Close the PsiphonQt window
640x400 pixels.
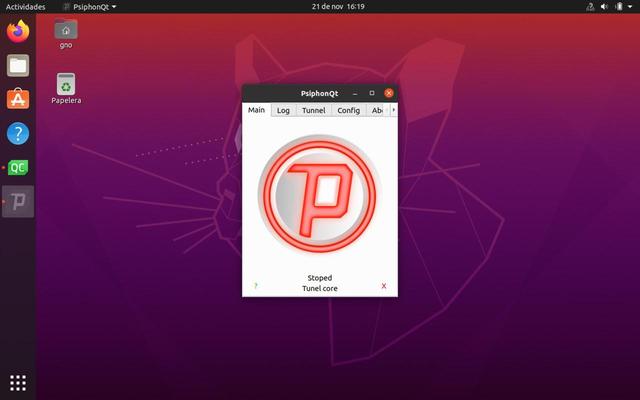coord(389,93)
